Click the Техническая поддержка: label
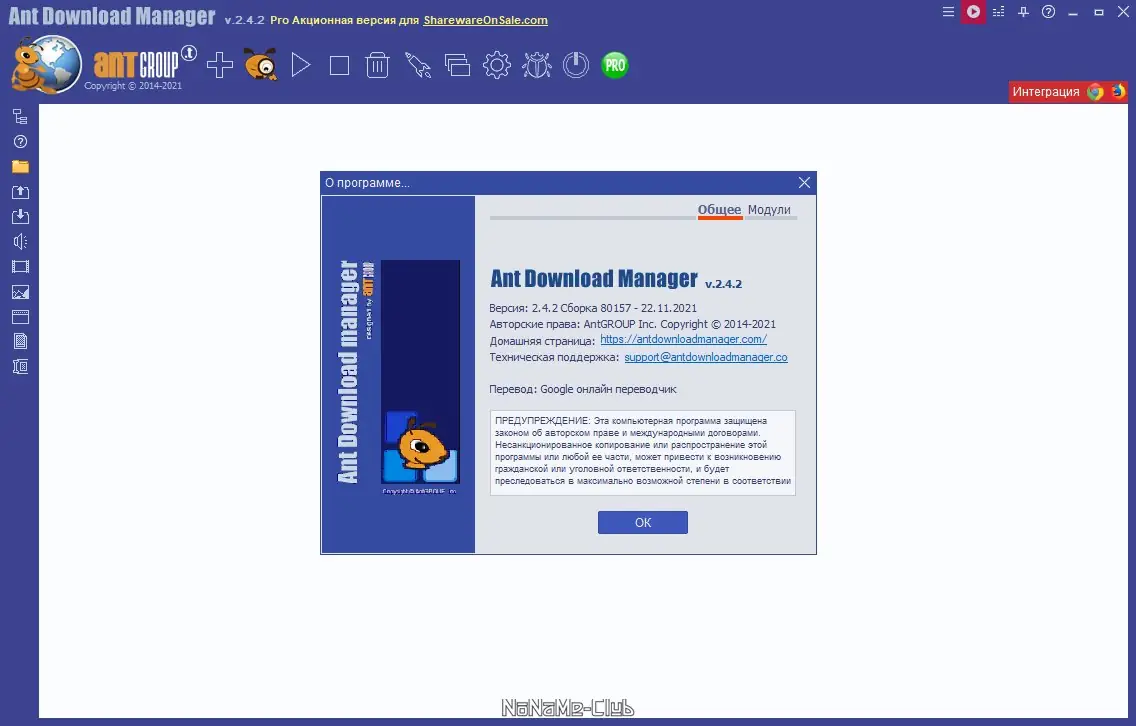This screenshot has height=726, width=1136. pyautogui.click(x=554, y=357)
